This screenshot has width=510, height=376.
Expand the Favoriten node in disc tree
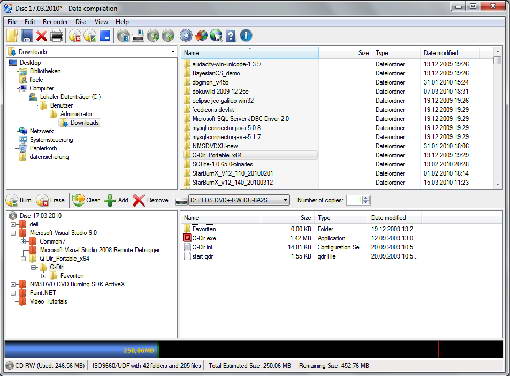[43, 276]
